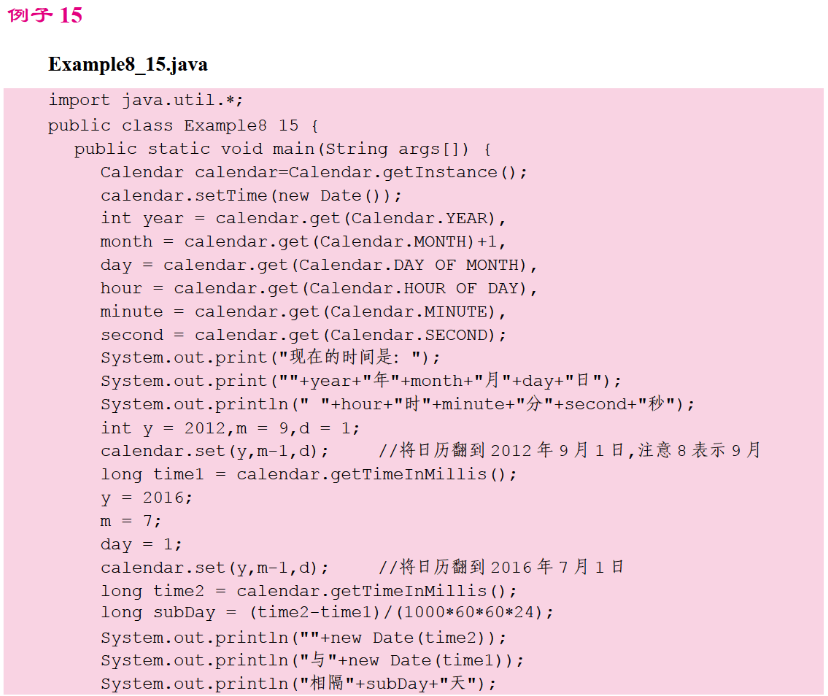This screenshot has width=828, height=696.
Task: Click the Example8_15.java file title
Action: (x=128, y=65)
